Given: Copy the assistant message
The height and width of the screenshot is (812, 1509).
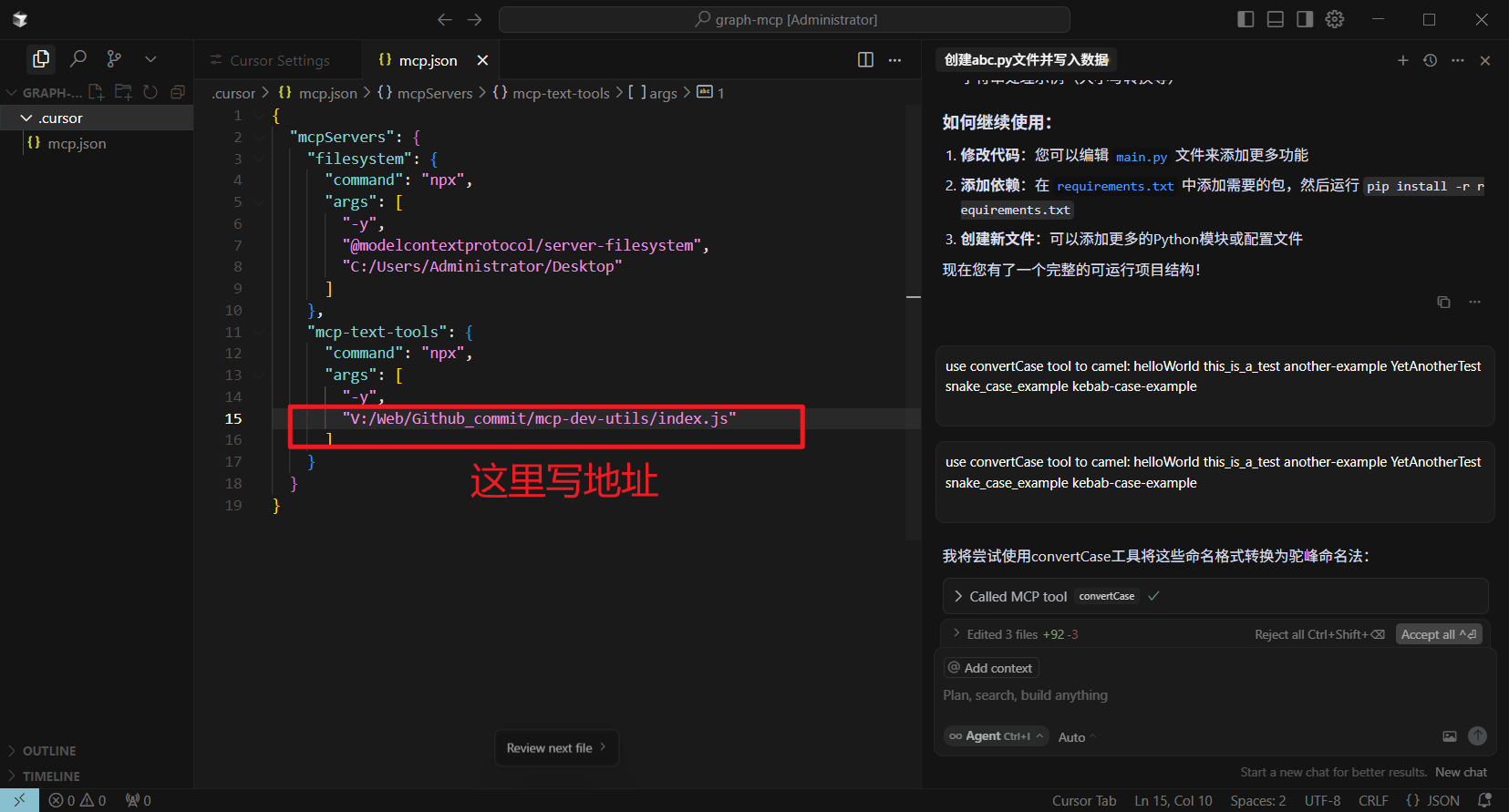Looking at the screenshot, I should click(1443, 302).
